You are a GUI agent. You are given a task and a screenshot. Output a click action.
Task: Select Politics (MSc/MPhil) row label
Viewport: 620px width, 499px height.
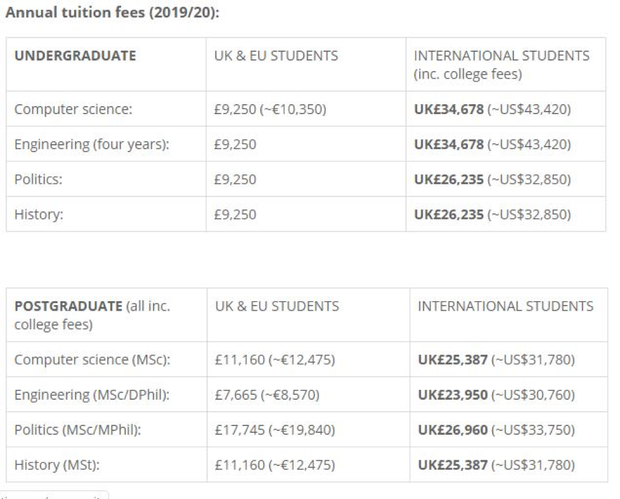click(x=78, y=430)
